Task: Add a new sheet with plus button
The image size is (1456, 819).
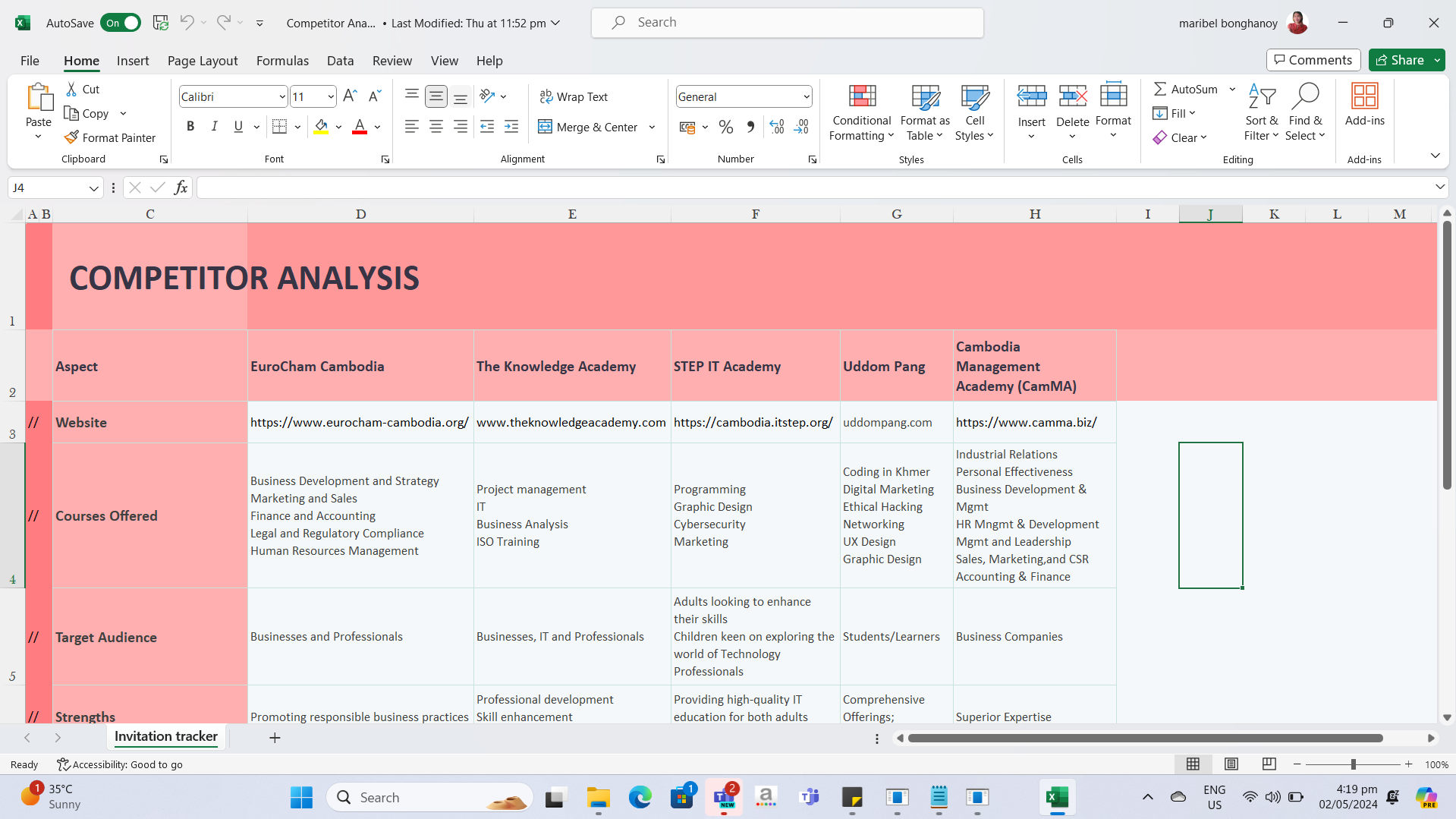Action: click(x=275, y=738)
